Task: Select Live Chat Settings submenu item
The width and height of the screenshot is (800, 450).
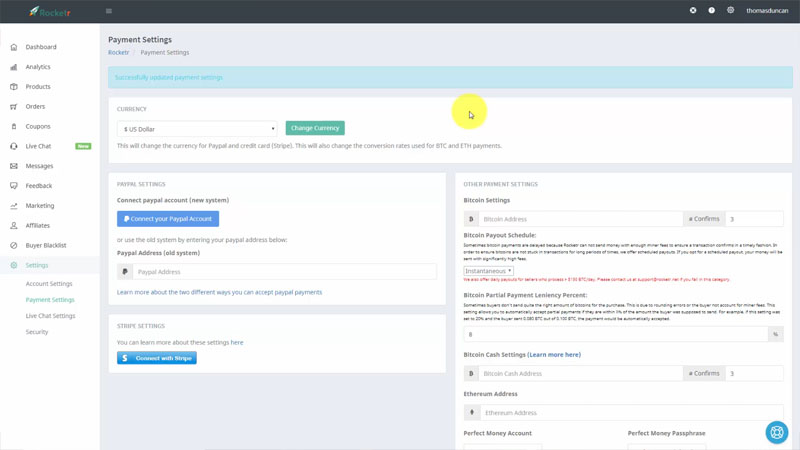Action: click(x=50, y=316)
